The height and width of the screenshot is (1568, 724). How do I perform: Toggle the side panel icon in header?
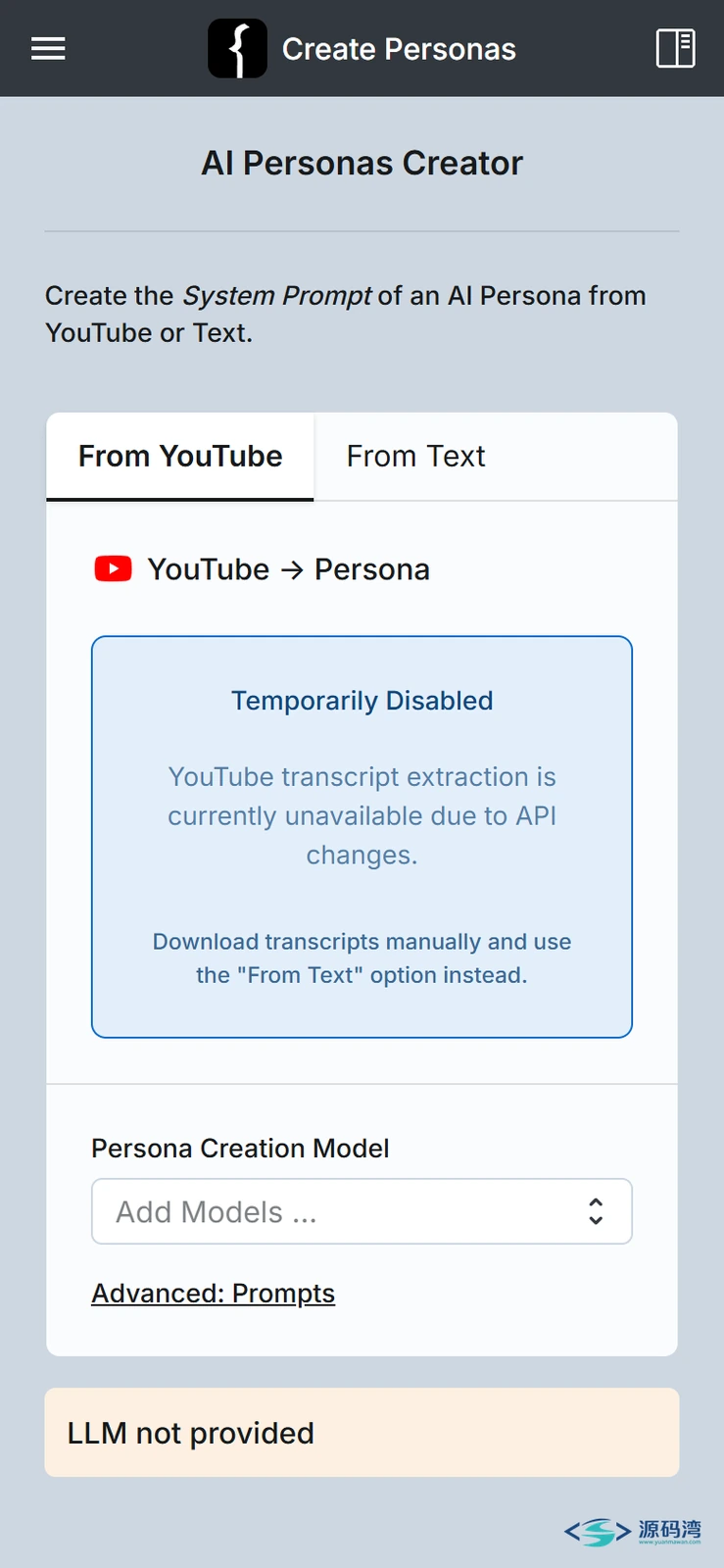click(675, 48)
